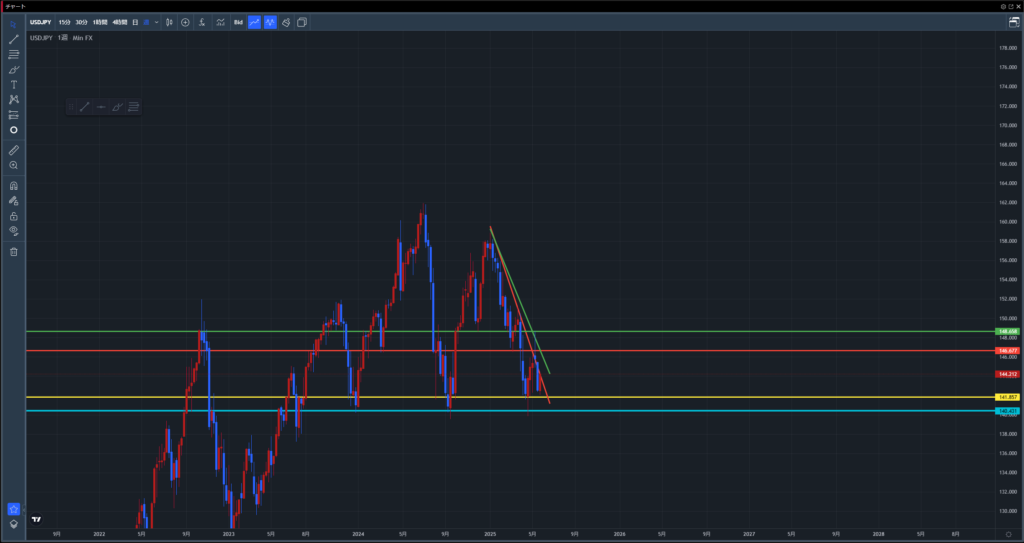
Task: Click the cyan 140.431 price label
Action: [x=1008, y=410]
